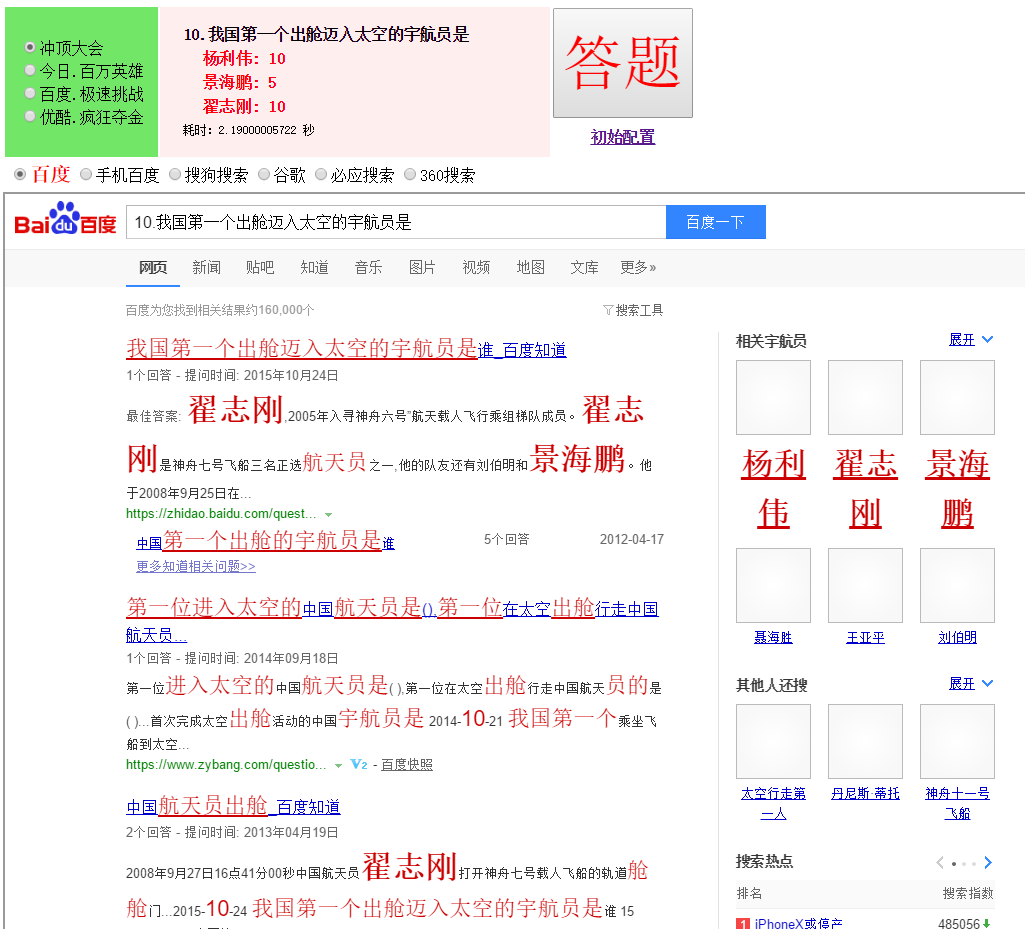Go to next 搜索热点 page arrow
1025x929 pixels.
(x=988, y=863)
